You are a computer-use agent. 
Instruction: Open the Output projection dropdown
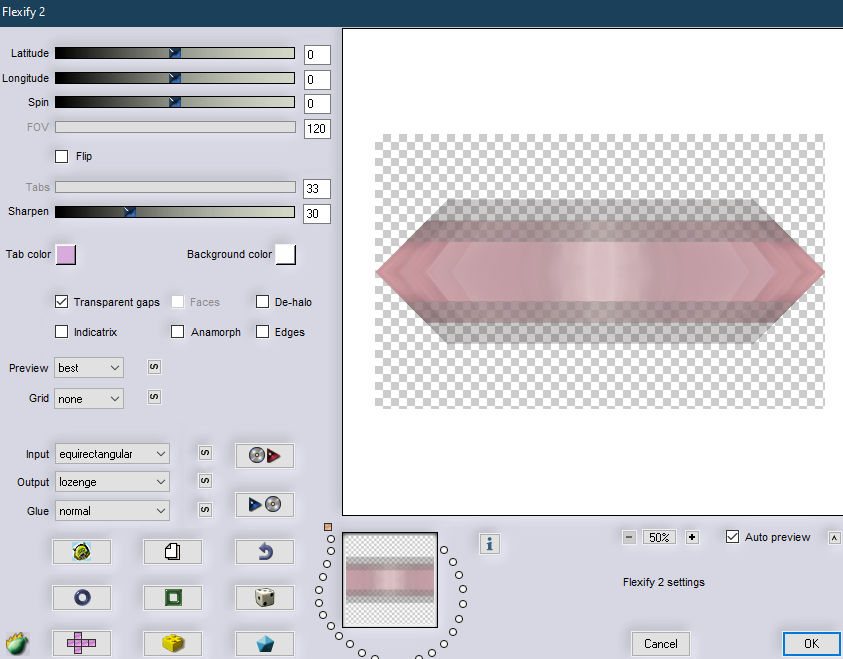pyautogui.click(x=112, y=482)
